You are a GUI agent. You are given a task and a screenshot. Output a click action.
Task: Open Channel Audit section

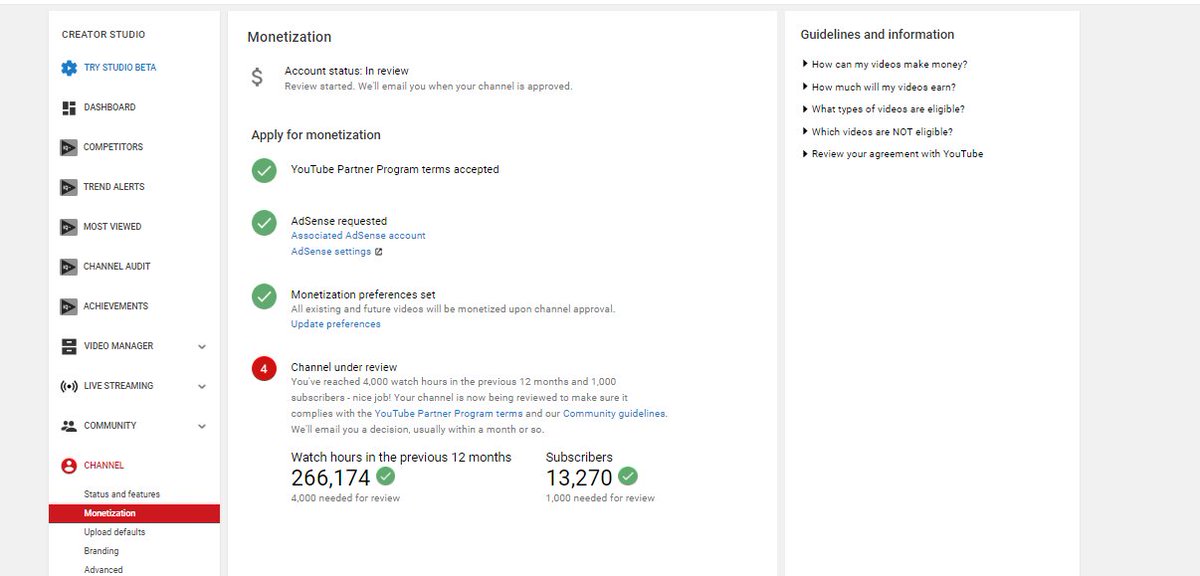coord(116,267)
